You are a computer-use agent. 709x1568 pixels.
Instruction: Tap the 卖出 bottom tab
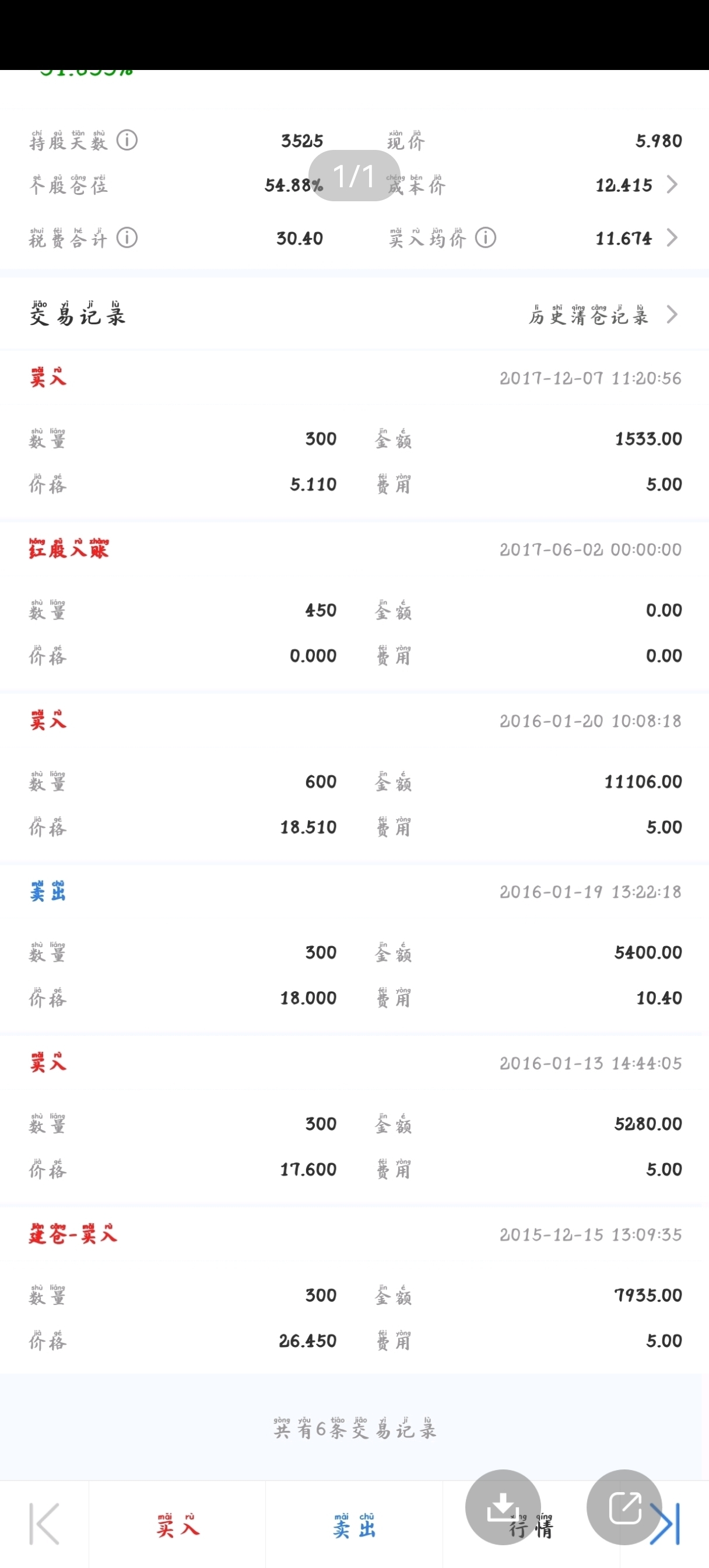click(354, 1525)
